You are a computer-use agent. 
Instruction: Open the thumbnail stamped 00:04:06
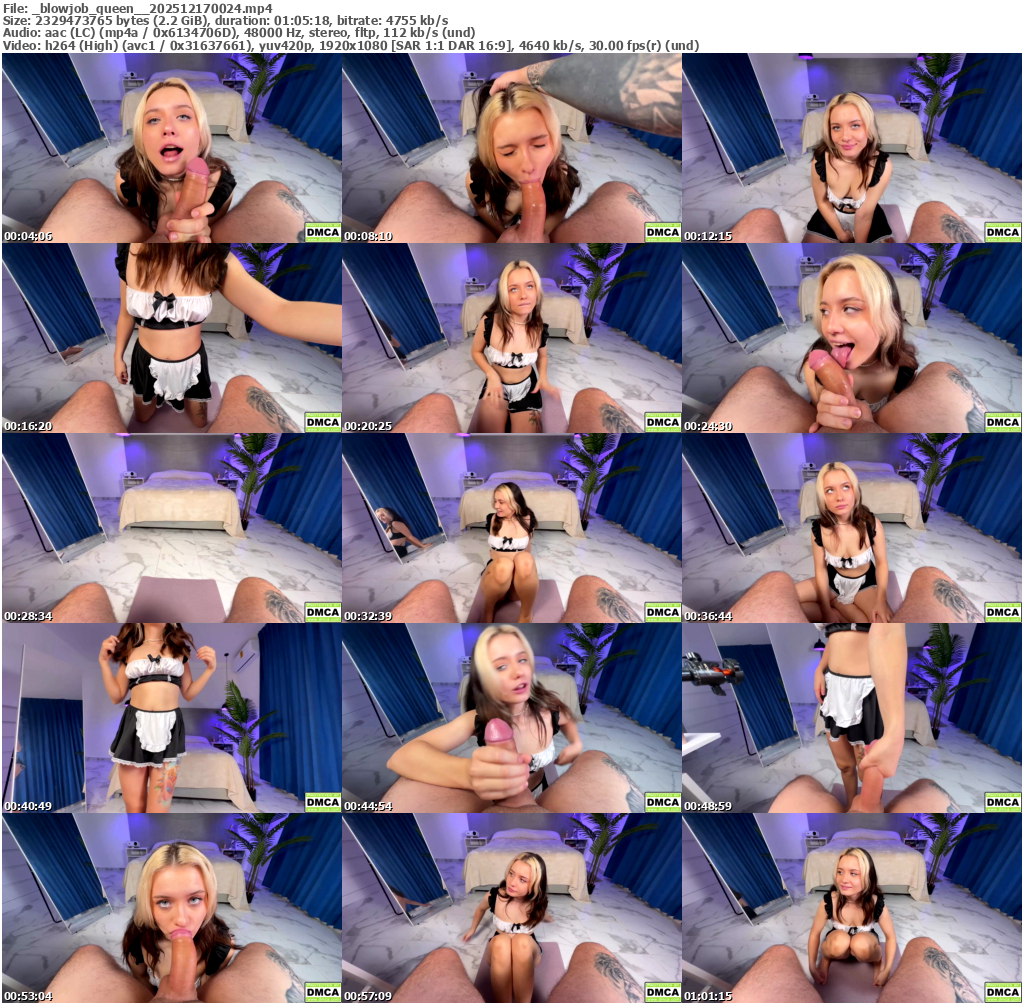tap(172, 148)
